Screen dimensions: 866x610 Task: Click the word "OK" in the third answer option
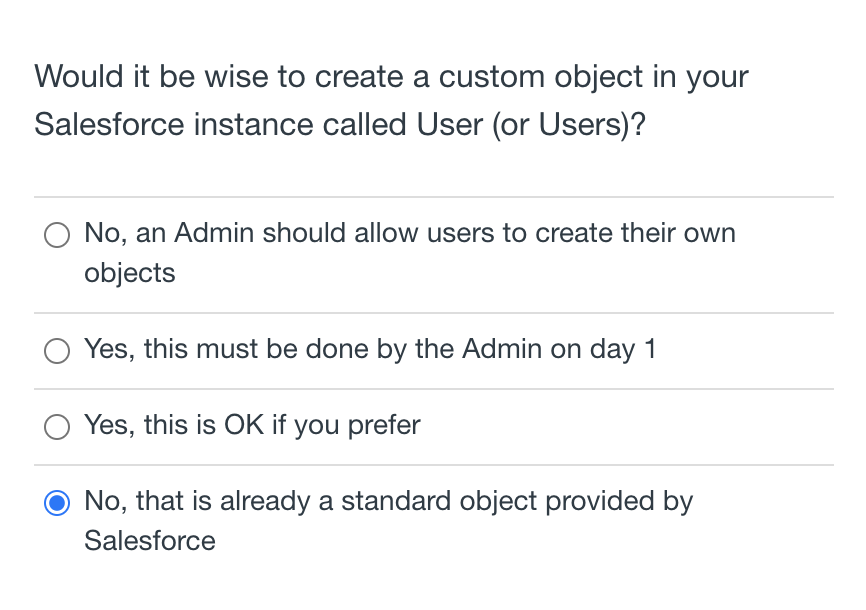click(x=243, y=425)
